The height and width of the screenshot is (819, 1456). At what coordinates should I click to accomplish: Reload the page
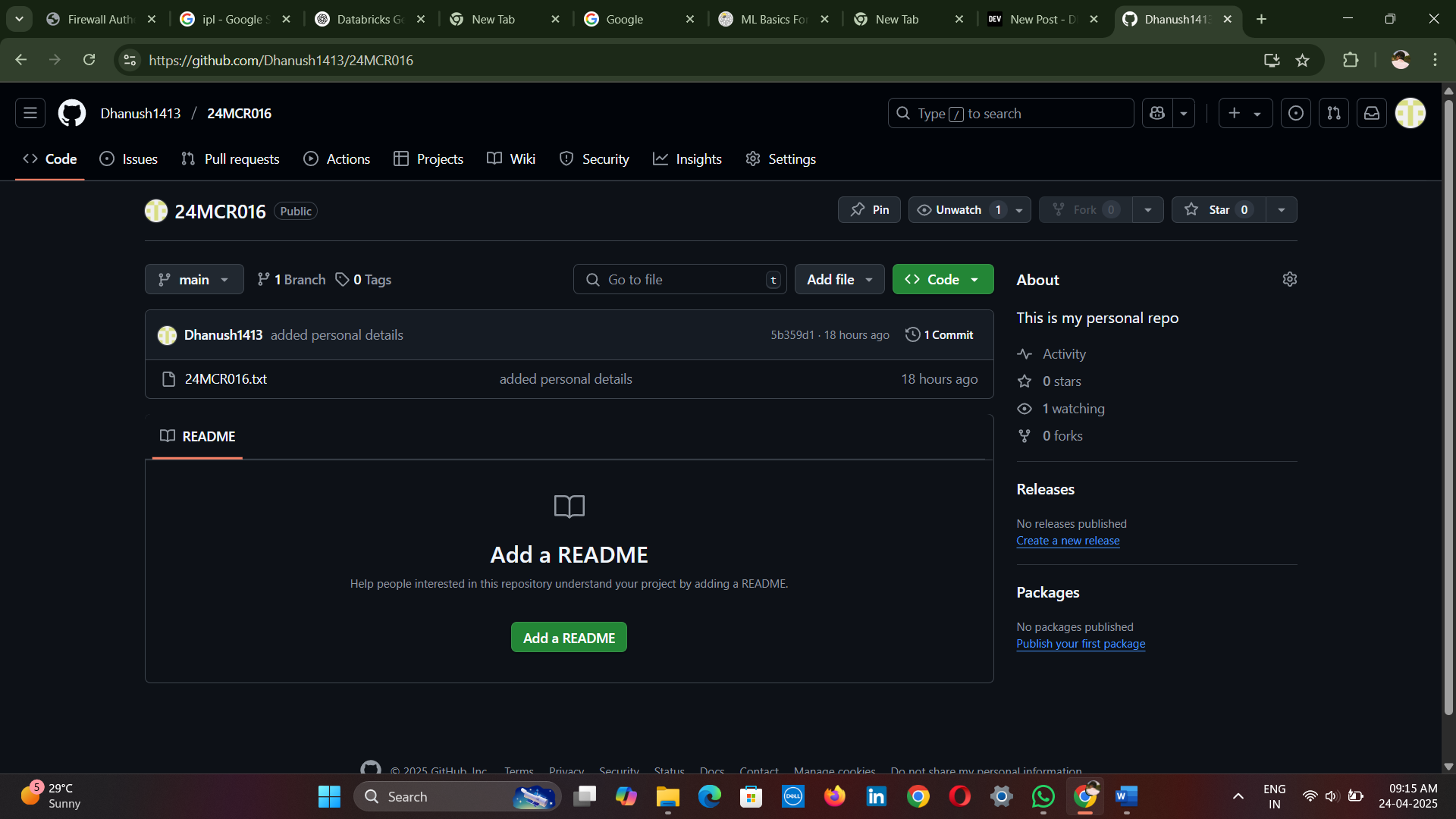coord(89,60)
